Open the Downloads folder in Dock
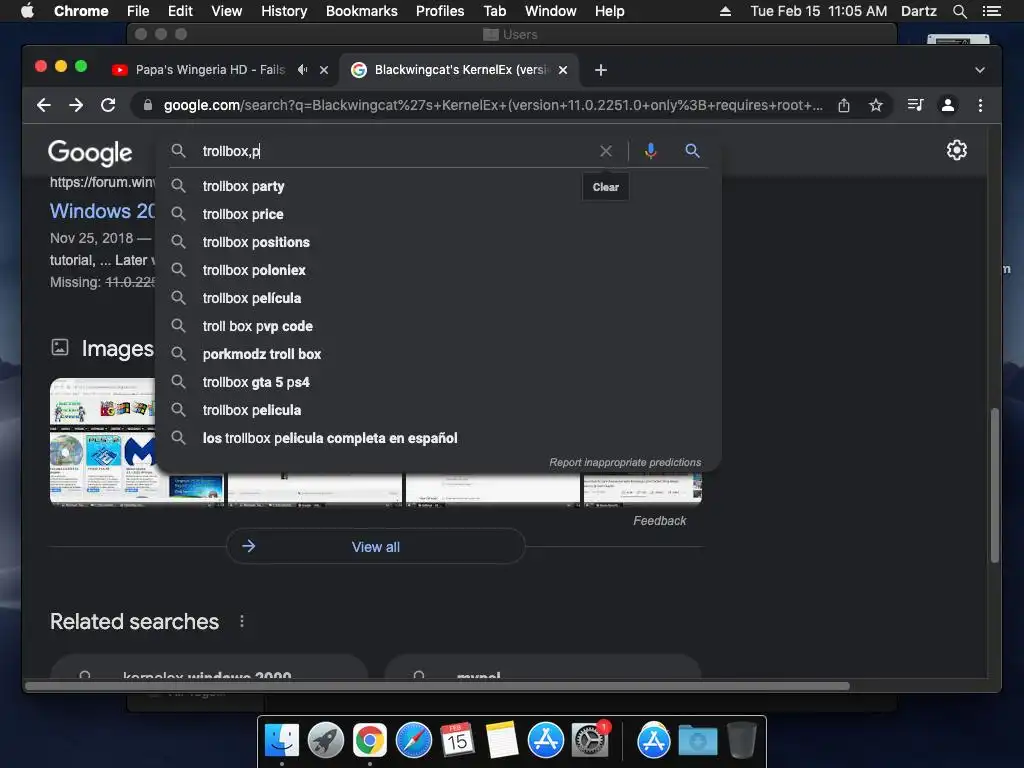 point(697,741)
